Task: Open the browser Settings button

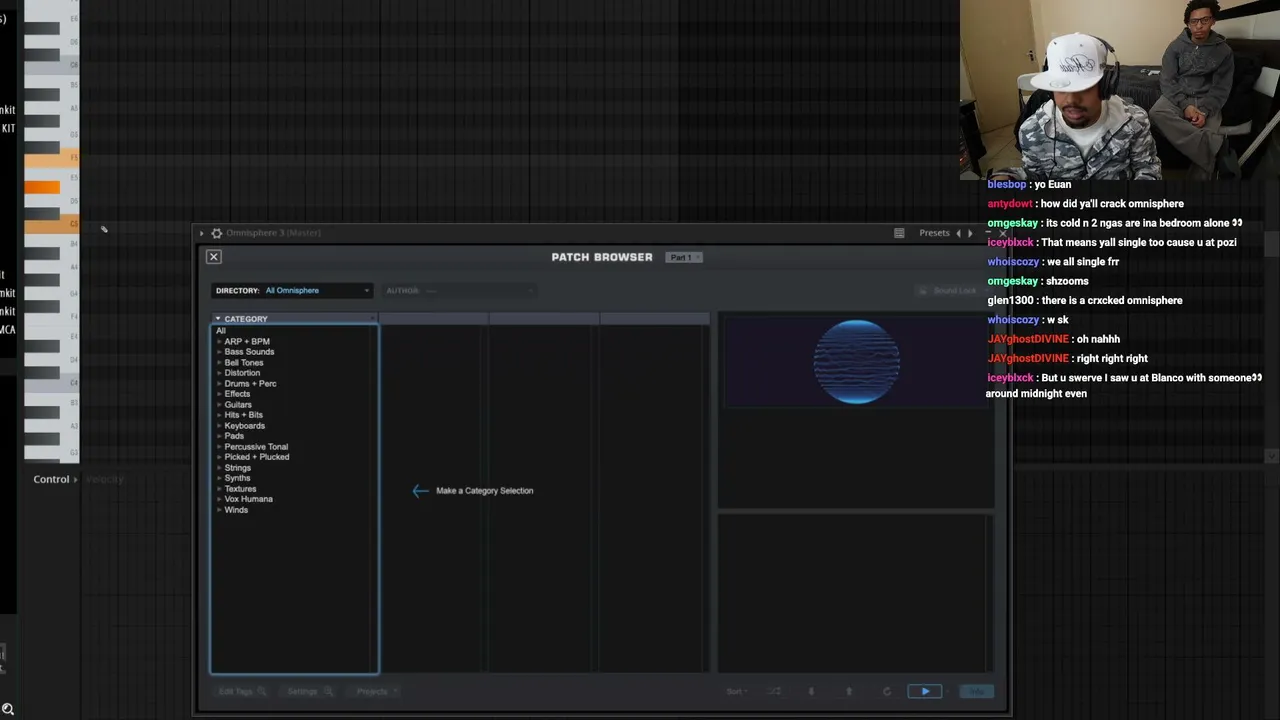Action: (310, 692)
